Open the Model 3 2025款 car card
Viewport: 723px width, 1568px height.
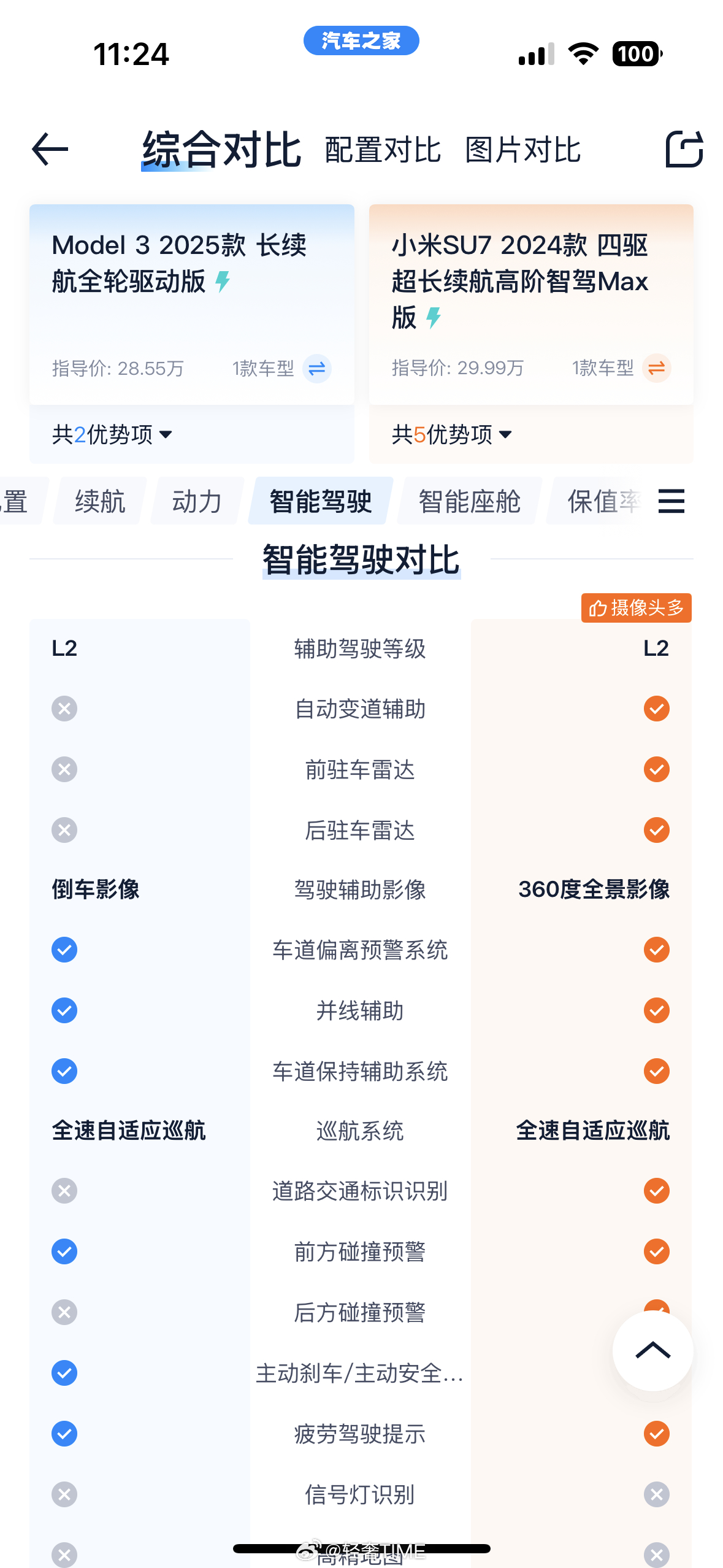pos(192,304)
